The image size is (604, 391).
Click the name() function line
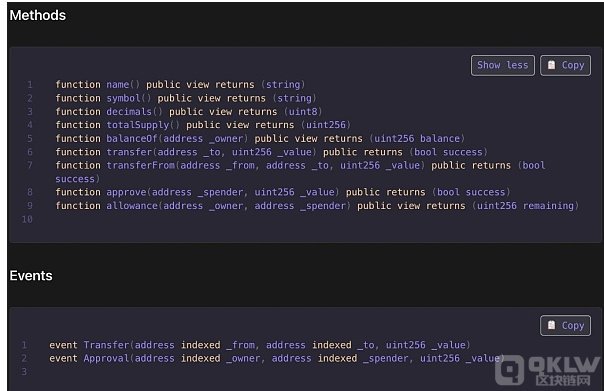180,84
